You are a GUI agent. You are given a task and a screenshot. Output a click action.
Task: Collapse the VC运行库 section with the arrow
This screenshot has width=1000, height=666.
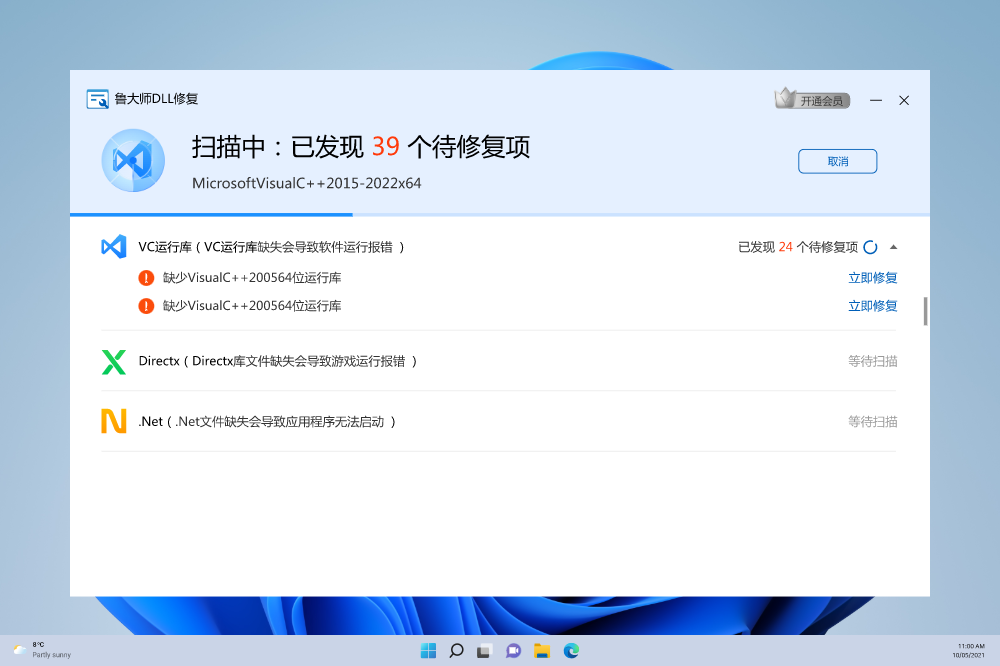(893, 247)
